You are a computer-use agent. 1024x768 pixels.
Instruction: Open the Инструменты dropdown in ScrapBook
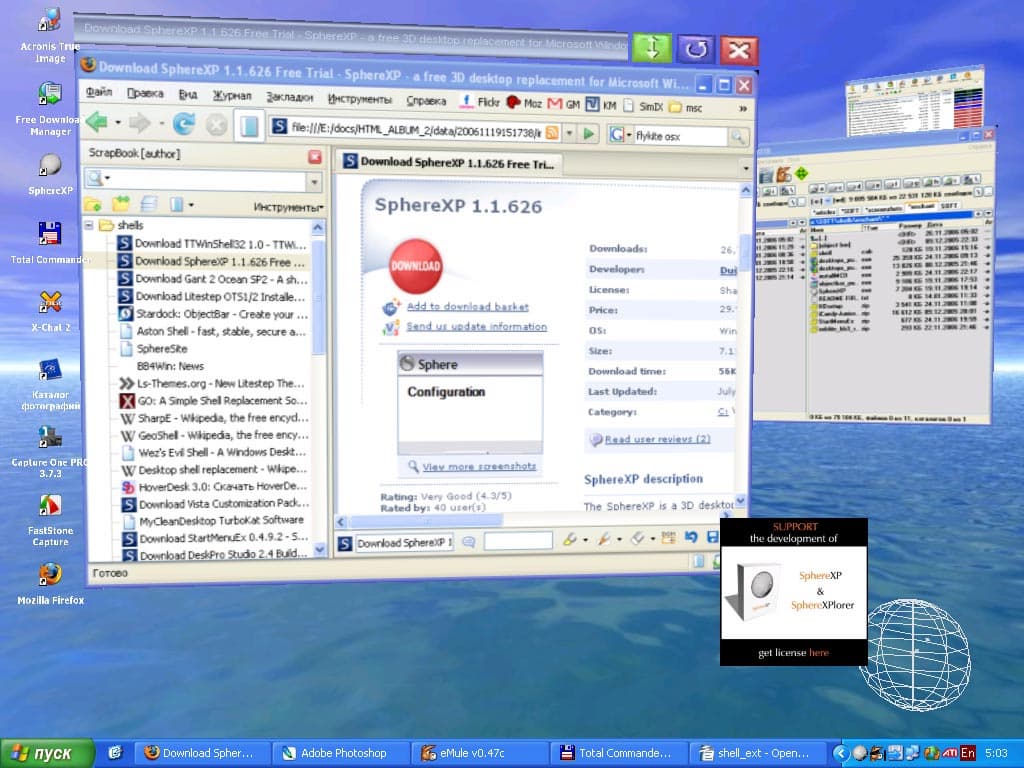pyautogui.click(x=288, y=207)
